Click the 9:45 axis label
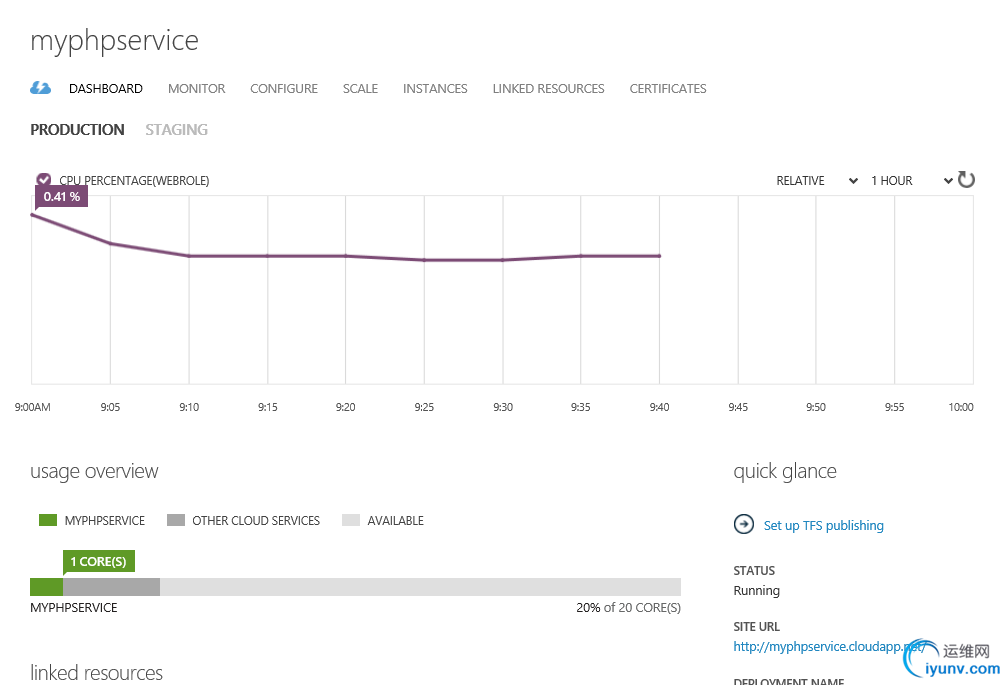Screen dimensions: 1006x685 tap(738, 407)
